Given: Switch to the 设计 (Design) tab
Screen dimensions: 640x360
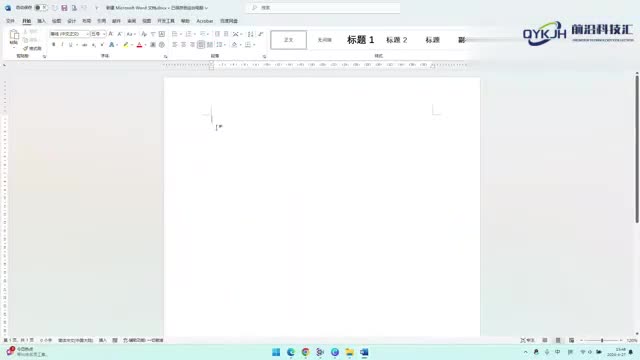Looking at the screenshot, I should pyautogui.click(x=71, y=21).
